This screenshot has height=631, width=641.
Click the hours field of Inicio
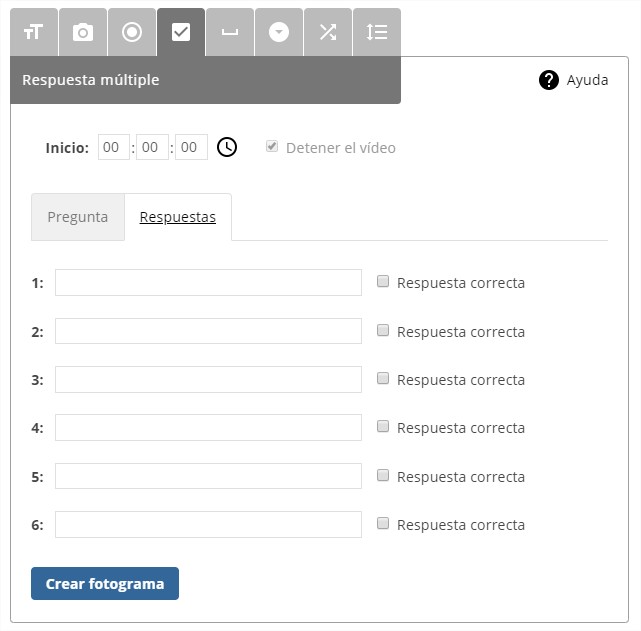coord(114,148)
